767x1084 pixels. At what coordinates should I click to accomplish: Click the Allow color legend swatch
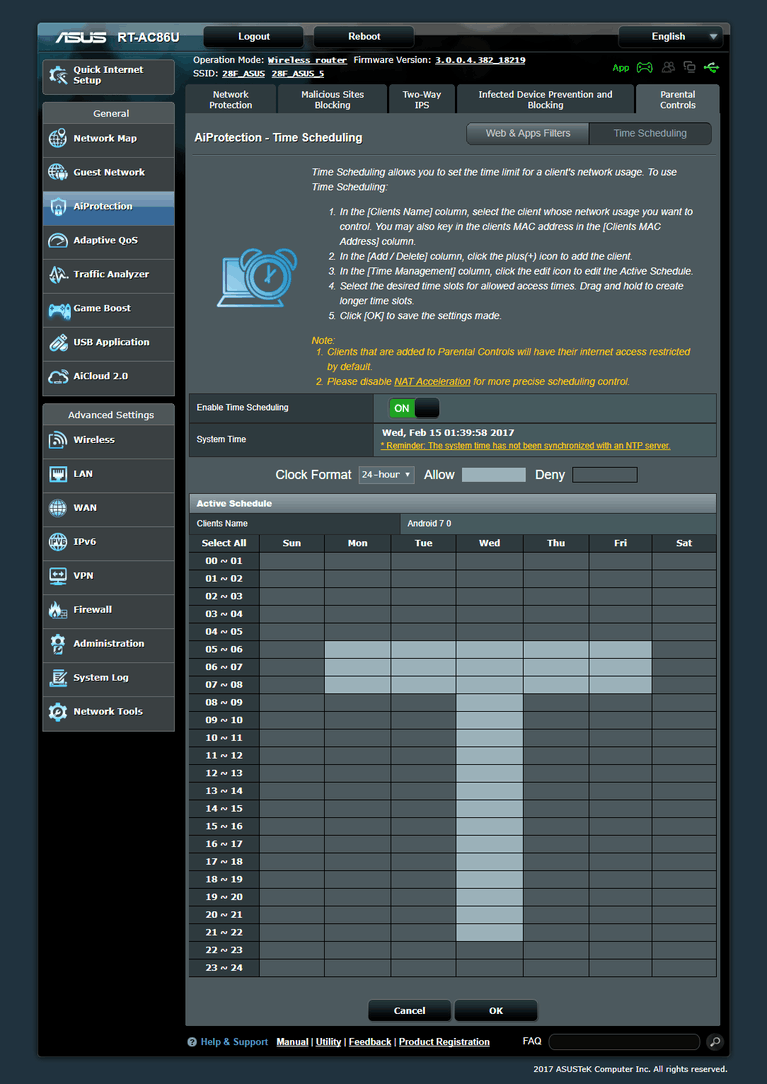494,475
